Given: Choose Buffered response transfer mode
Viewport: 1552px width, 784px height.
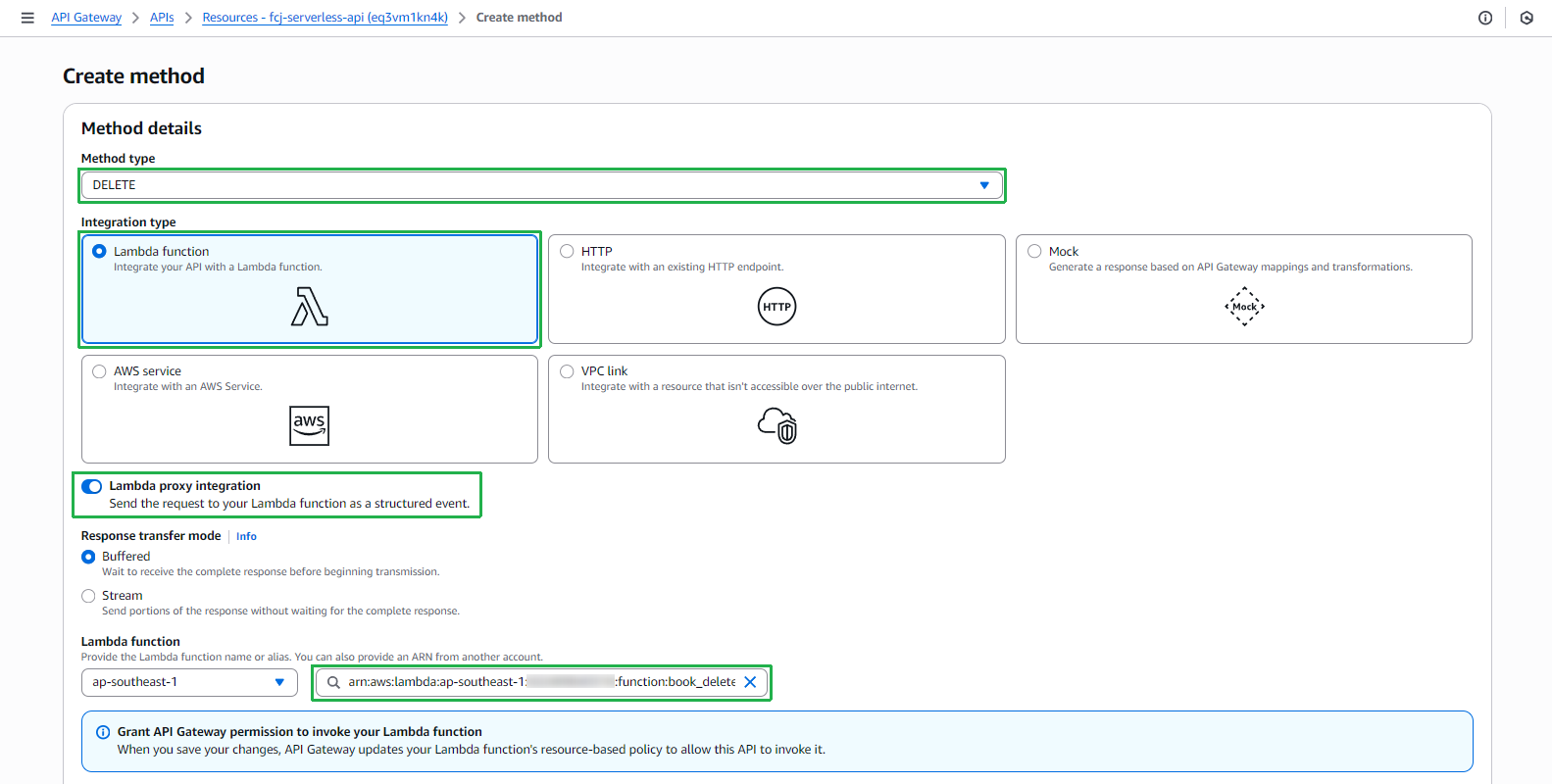Looking at the screenshot, I should (x=88, y=557).
